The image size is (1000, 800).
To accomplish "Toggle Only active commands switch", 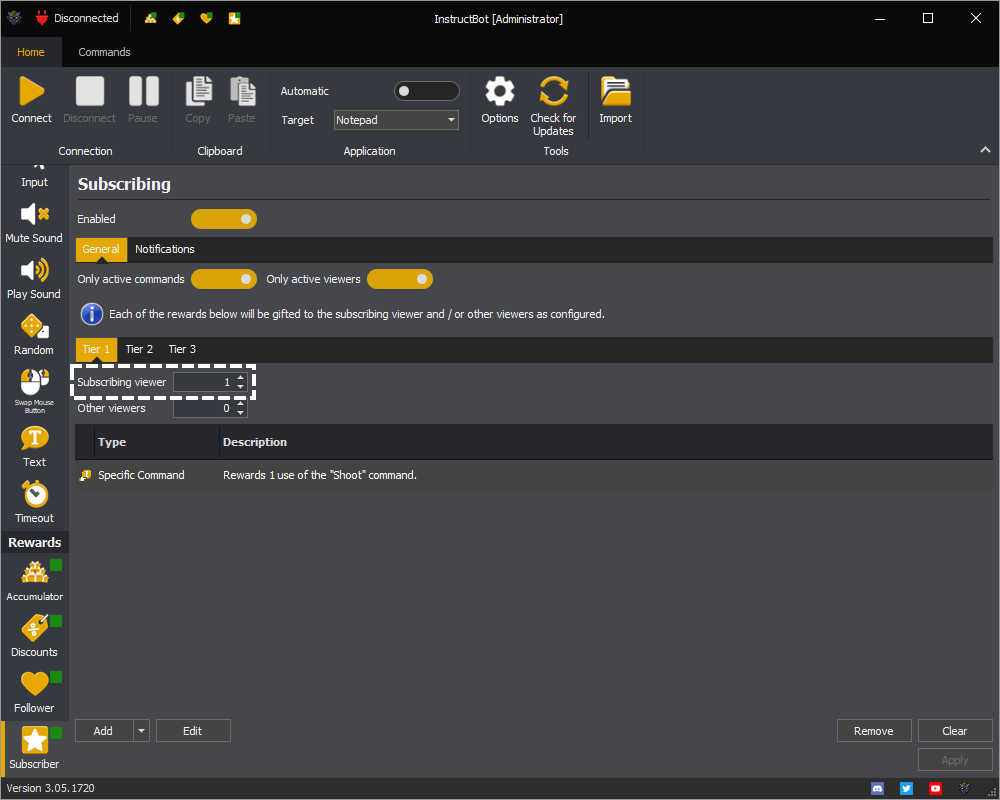I will 224,279.
